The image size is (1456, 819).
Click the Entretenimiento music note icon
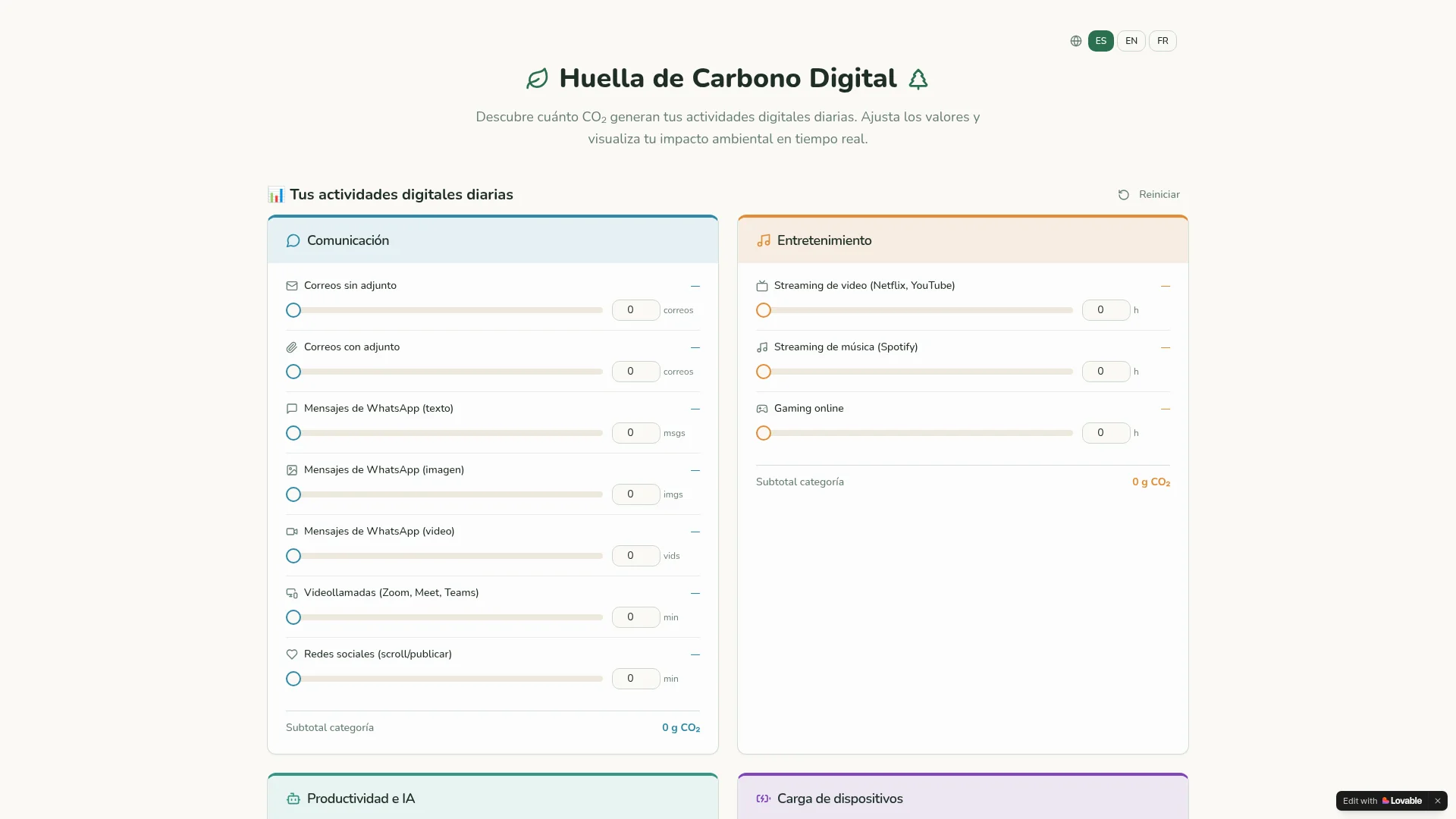(x=764, y=240)
